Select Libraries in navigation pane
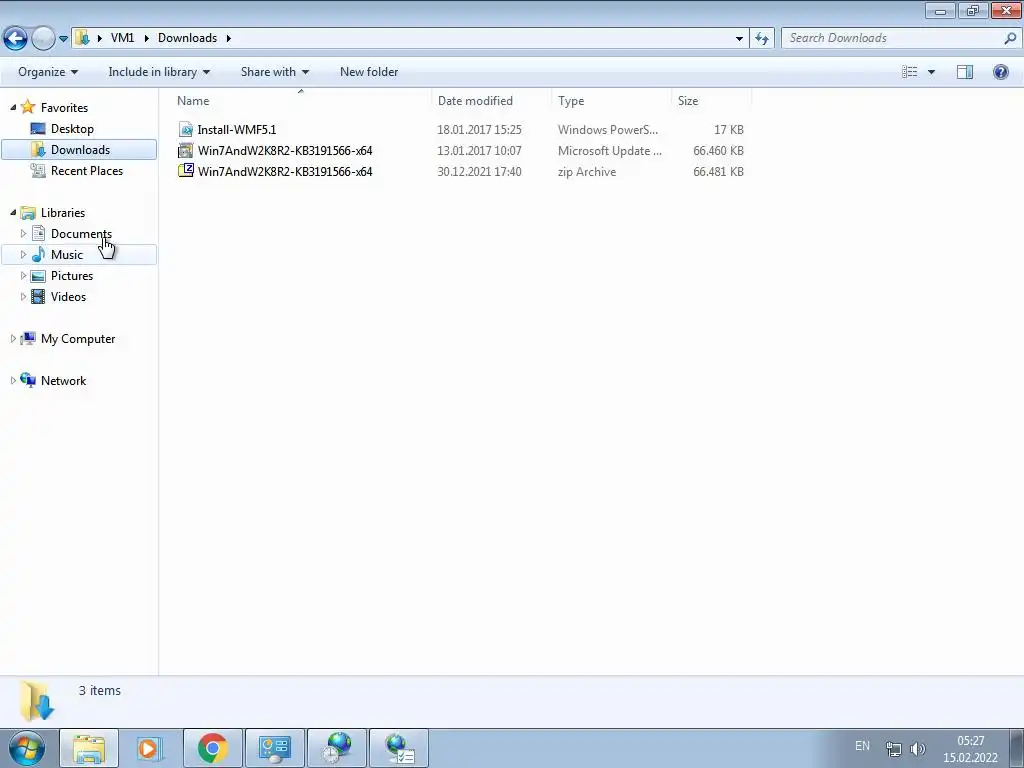This screenshot has height=768, width=1024. click(x=63, y=213)
